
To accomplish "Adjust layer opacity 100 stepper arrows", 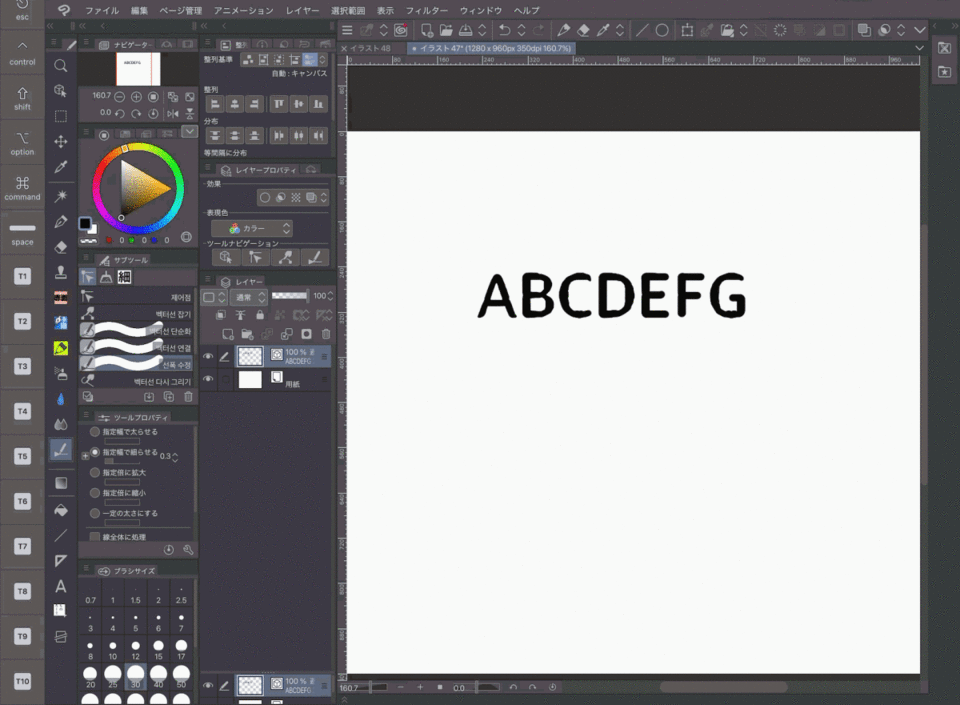I will click(331, 296).
